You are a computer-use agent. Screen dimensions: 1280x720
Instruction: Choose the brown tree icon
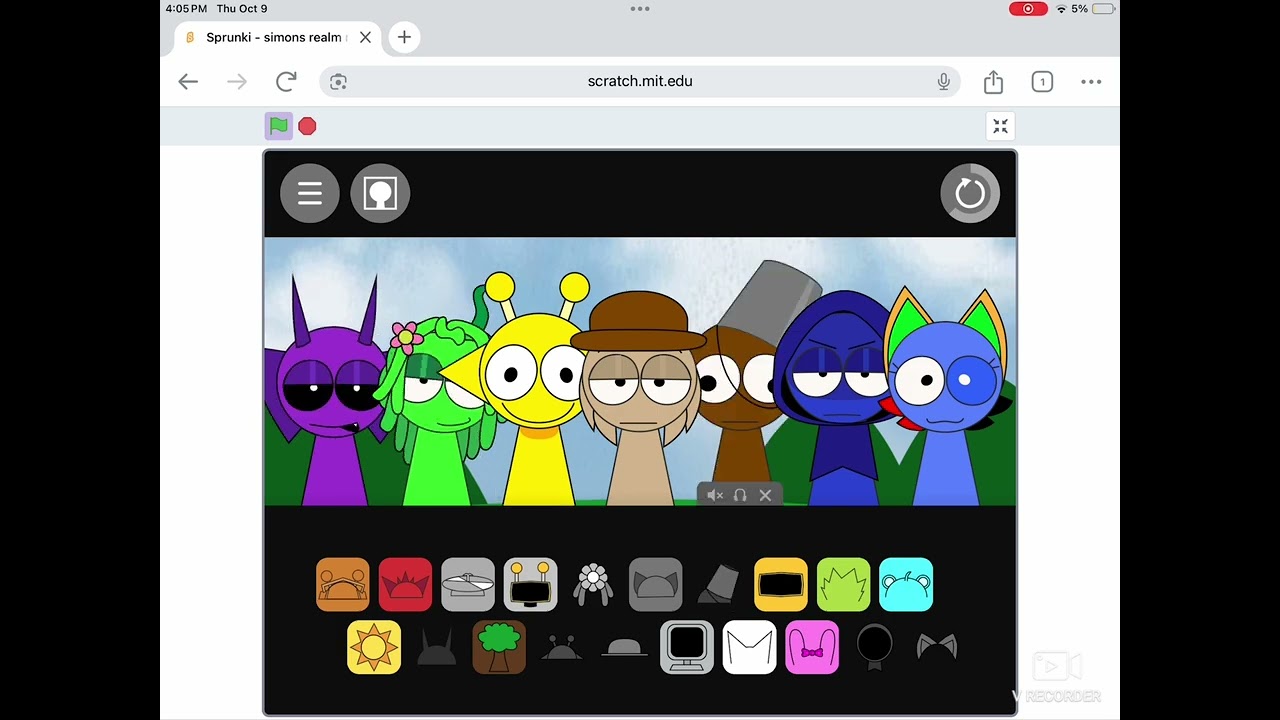point(499,647)
